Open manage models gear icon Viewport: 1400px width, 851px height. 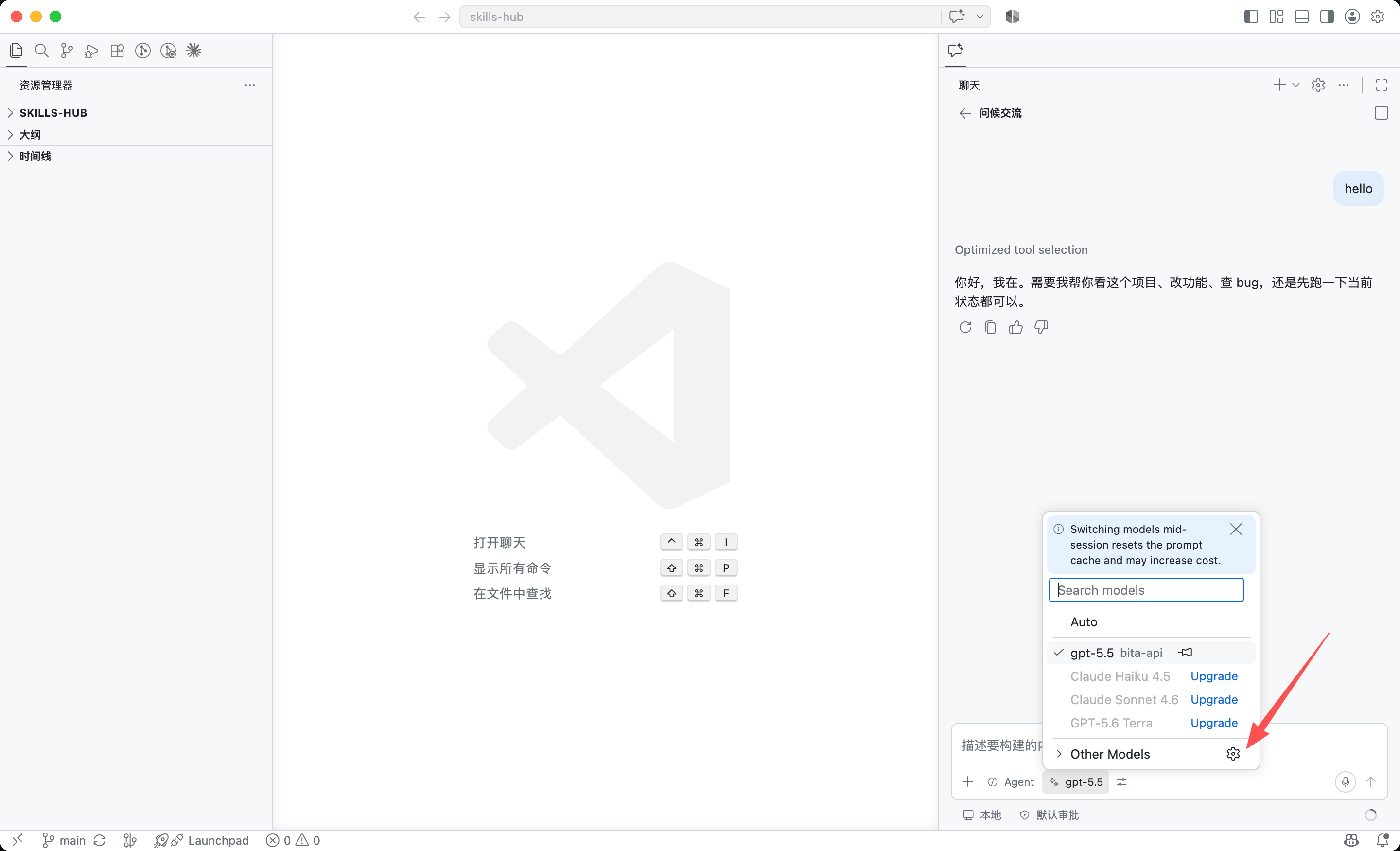[x=1232, y=754]
